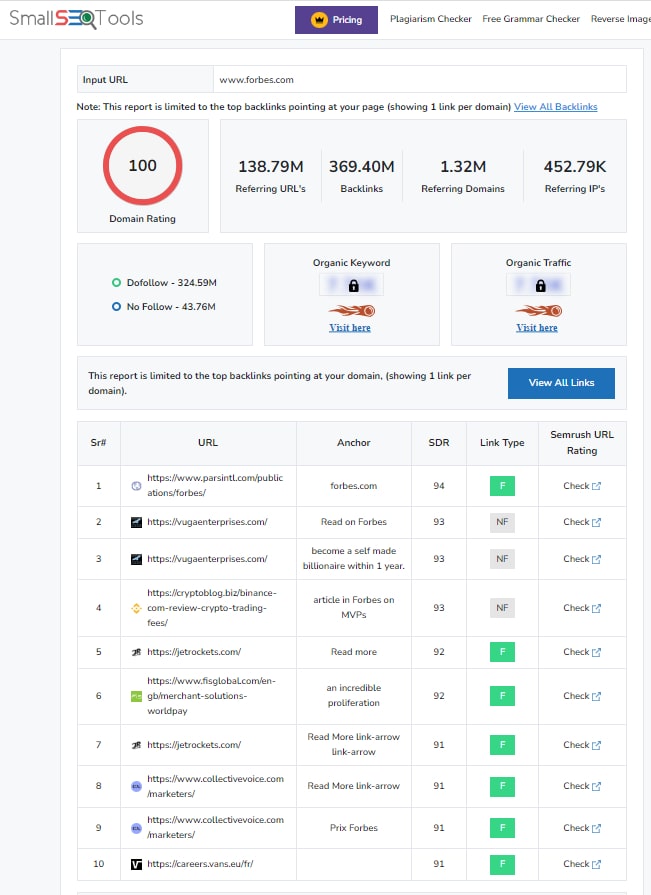
Task: Open the SmallSEOTools logo homepage
Action: coord(76,18)
